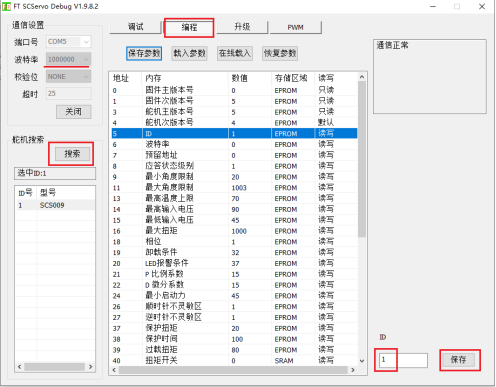The height and width of the screenshot is (387, 496).
Task: Select the 最大扭矩 row
Action: click(x=234, y=231)
